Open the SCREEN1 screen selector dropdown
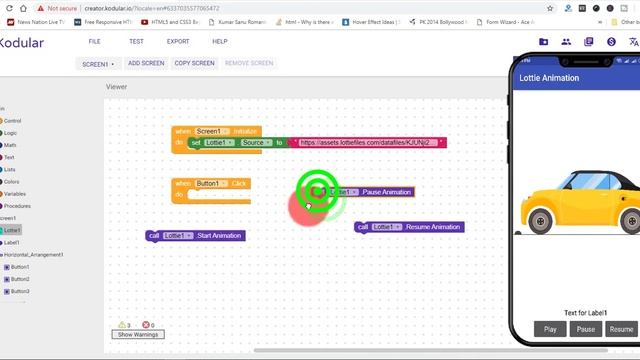 pos(98,64)
